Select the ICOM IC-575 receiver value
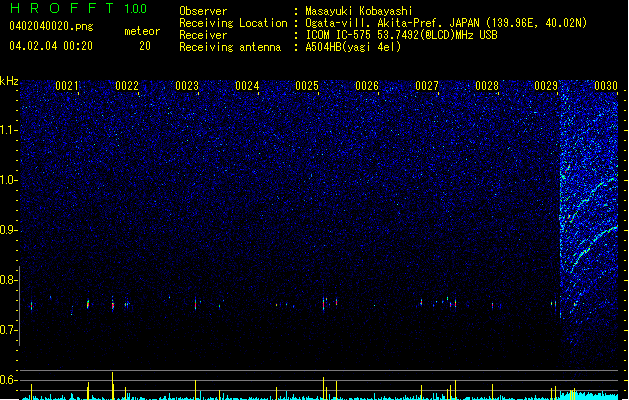Viewport: 629px width, 400px height. (401, 35)
